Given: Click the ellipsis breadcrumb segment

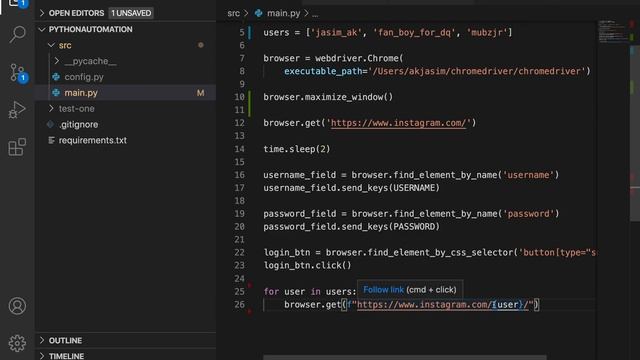Looking at the screenshot, I should (315, 14).
